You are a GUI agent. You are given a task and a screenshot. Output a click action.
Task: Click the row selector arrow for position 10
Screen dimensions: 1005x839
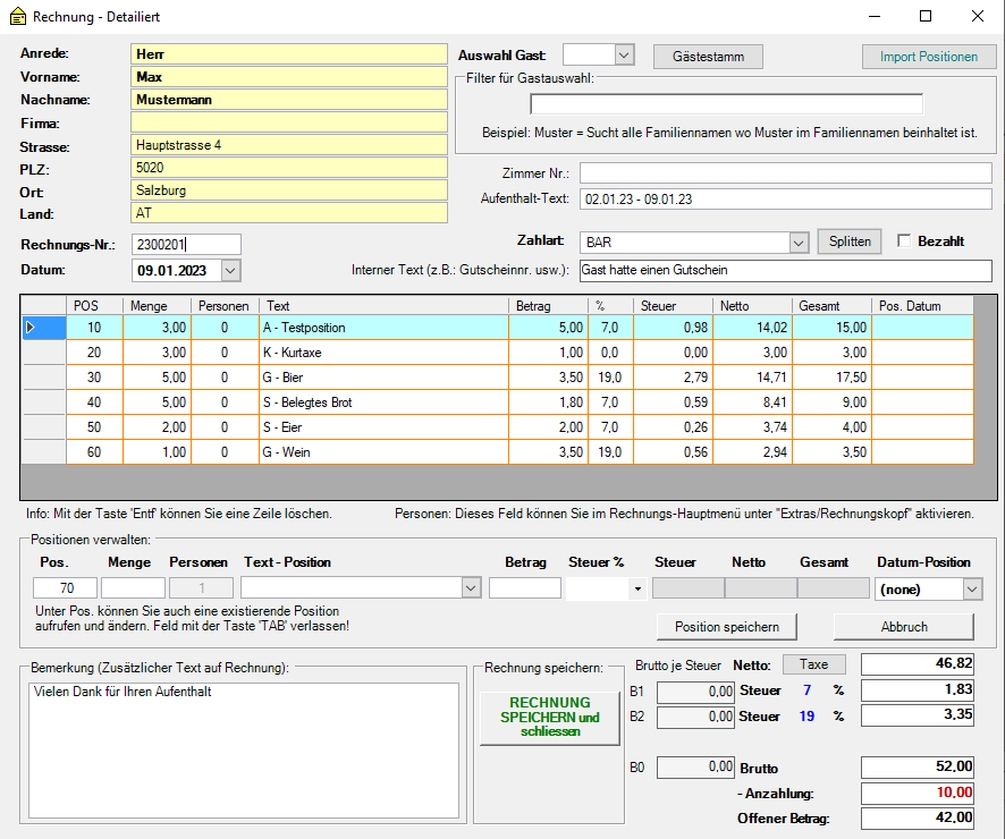[x=30, y=328]
